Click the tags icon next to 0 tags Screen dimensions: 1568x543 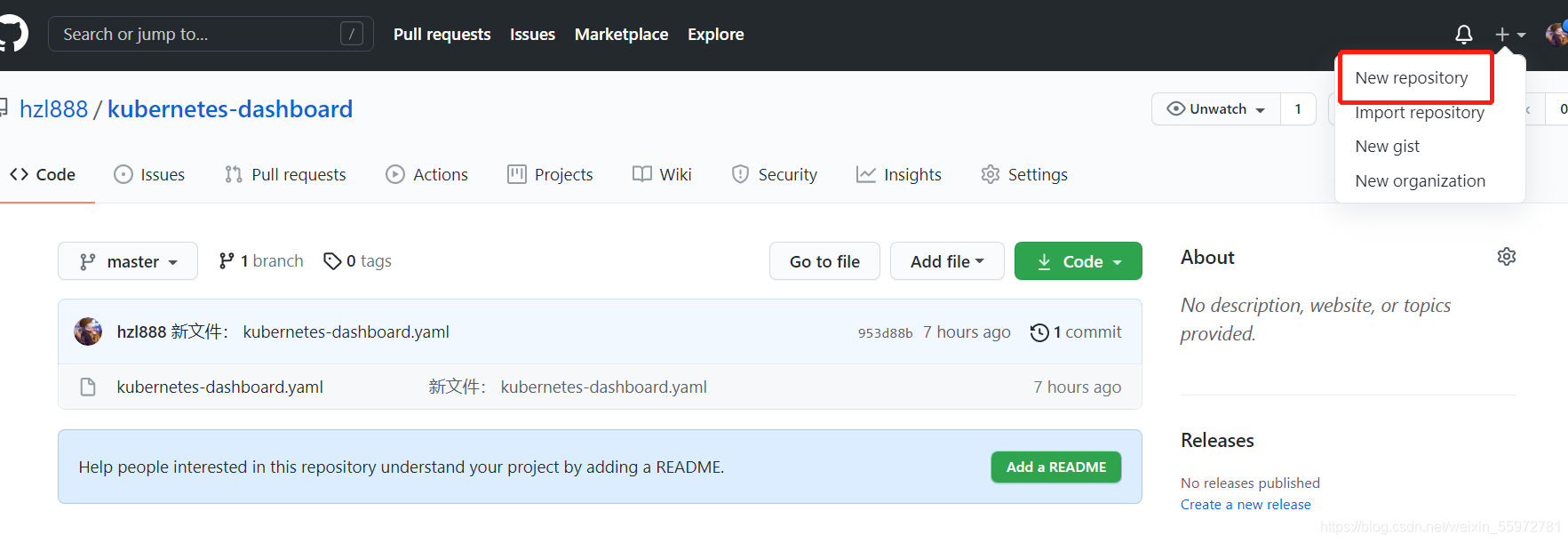click(x=332, y=261)
